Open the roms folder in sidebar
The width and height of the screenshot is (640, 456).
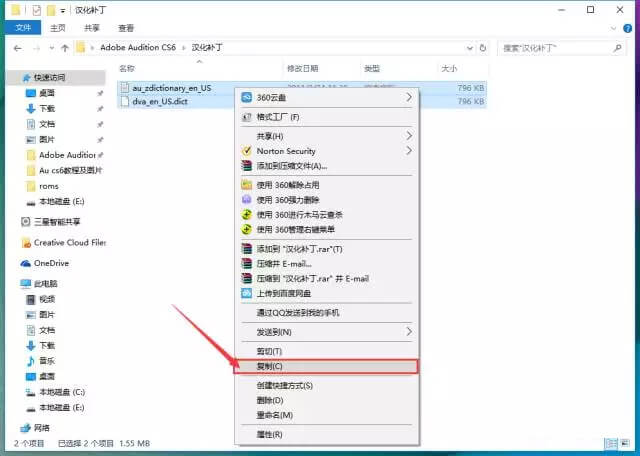(x=49, y=186)
